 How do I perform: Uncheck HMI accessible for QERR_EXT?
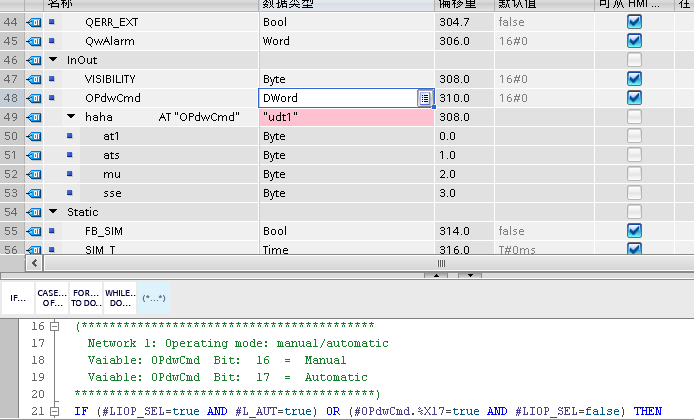[x=634, y=22]
